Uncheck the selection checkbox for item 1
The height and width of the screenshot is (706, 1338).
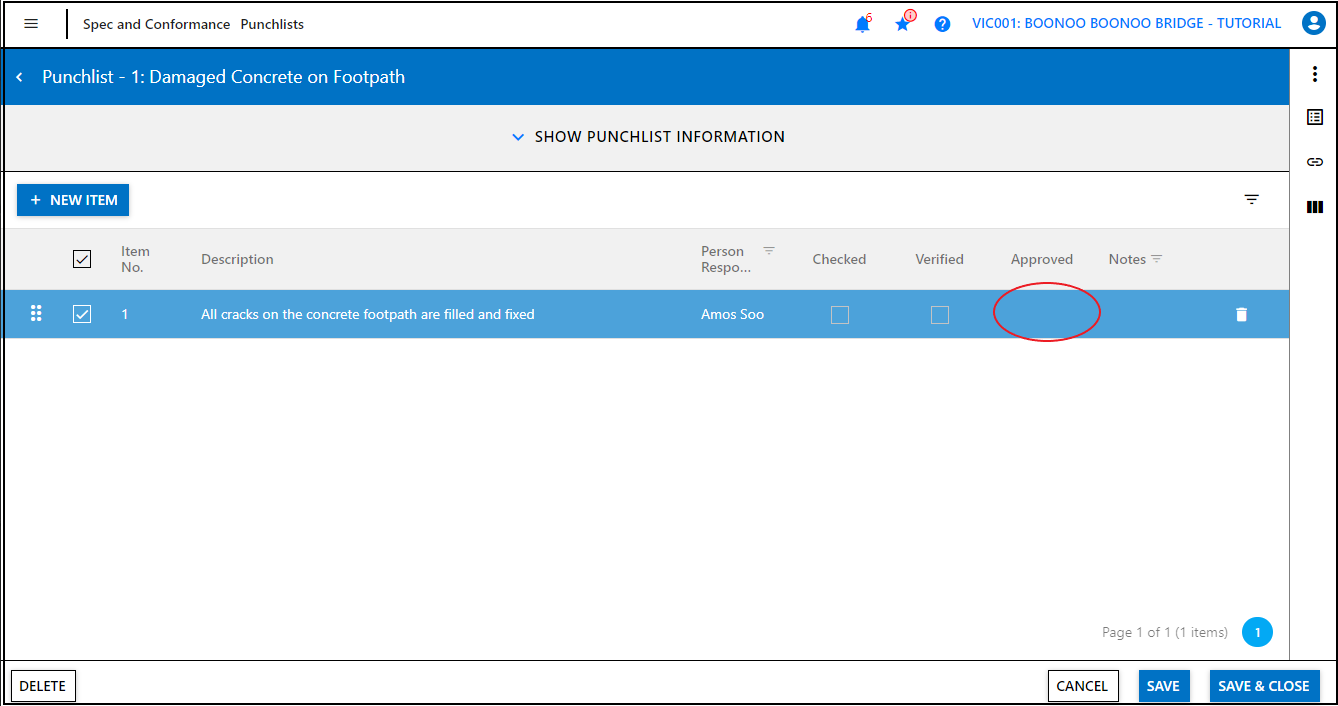(x=82, y=314)
